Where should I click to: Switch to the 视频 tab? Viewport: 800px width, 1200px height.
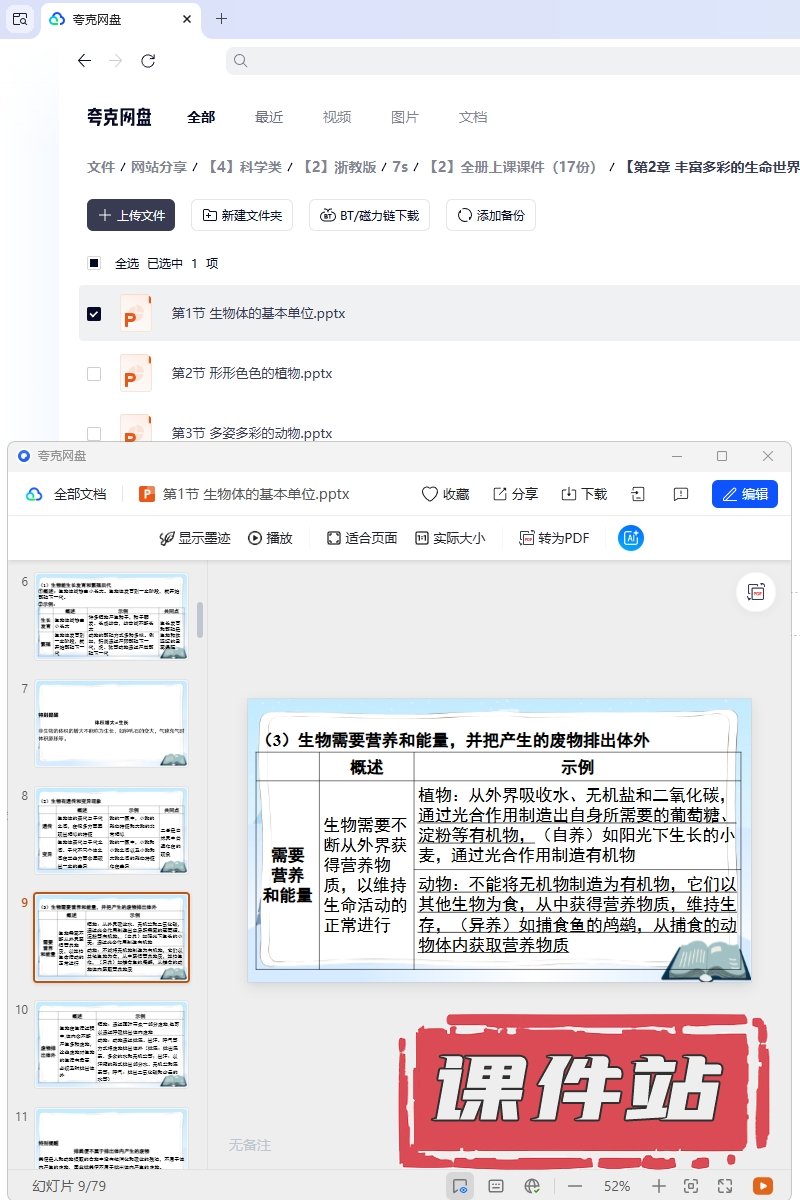click(337, 117)
